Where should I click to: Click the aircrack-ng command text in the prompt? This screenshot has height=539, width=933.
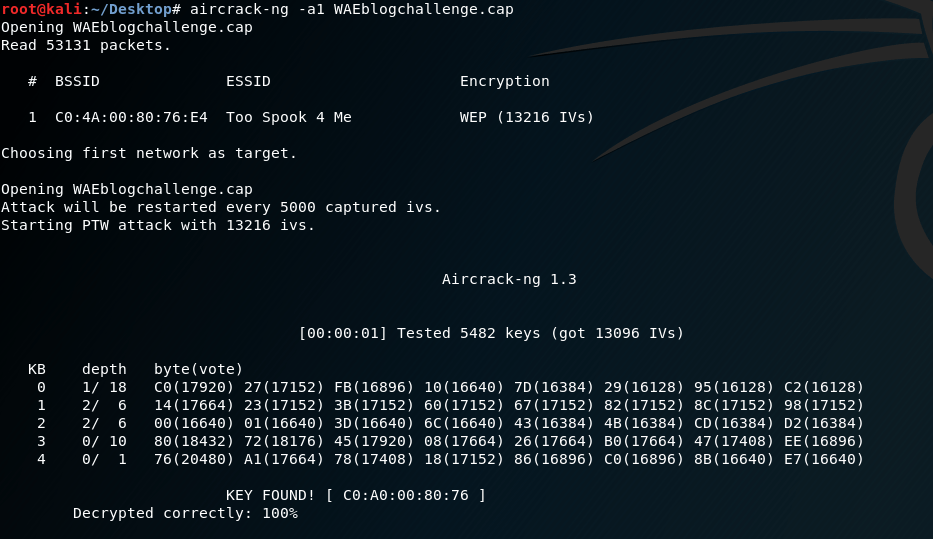point(351,9)
